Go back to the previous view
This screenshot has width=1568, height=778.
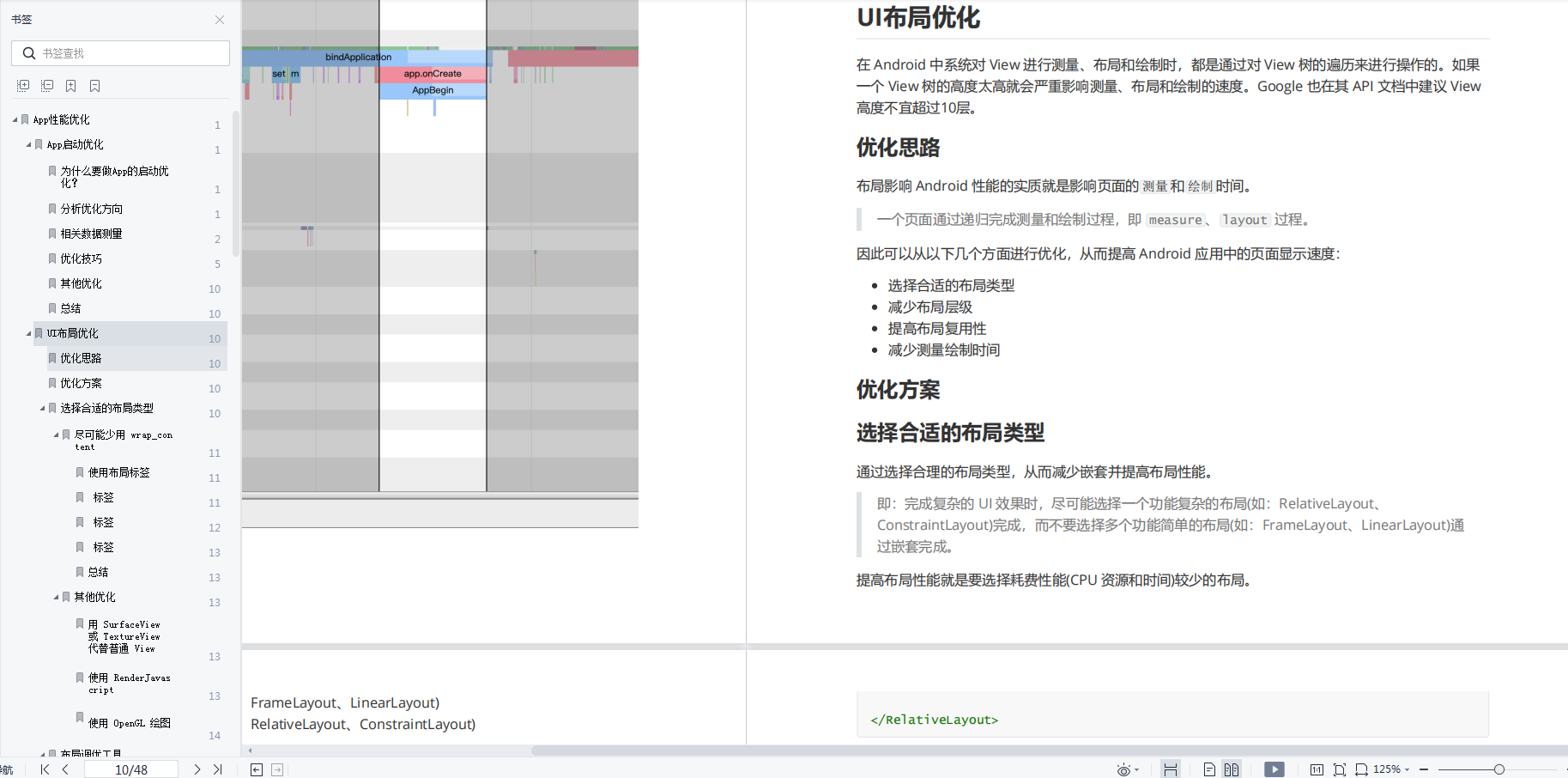point(257,769)
